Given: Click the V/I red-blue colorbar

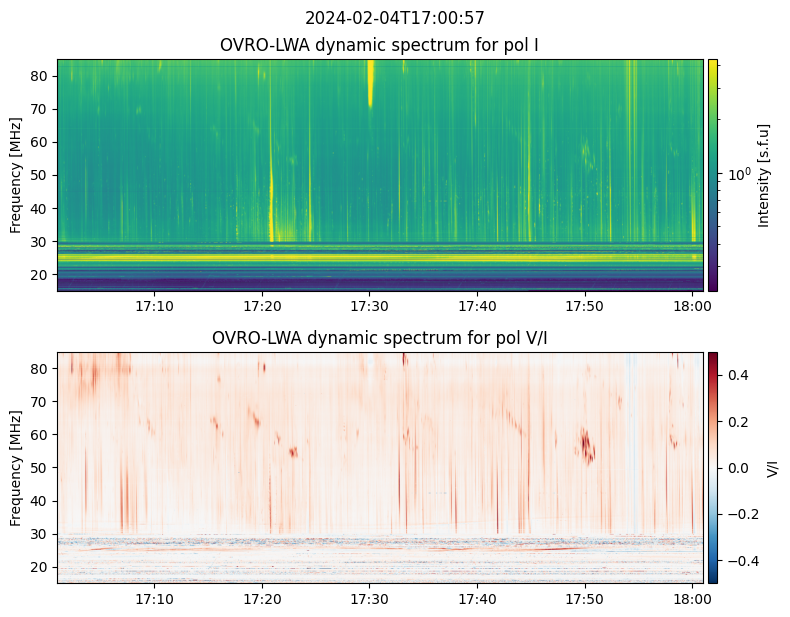Looking at the screenshot, I should coord(713,467).
